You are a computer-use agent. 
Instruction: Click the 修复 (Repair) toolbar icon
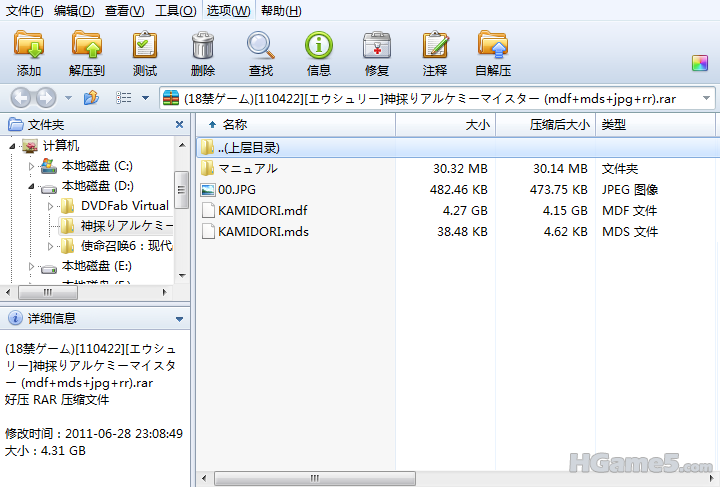pyautogui.click(x=377, y=53)
